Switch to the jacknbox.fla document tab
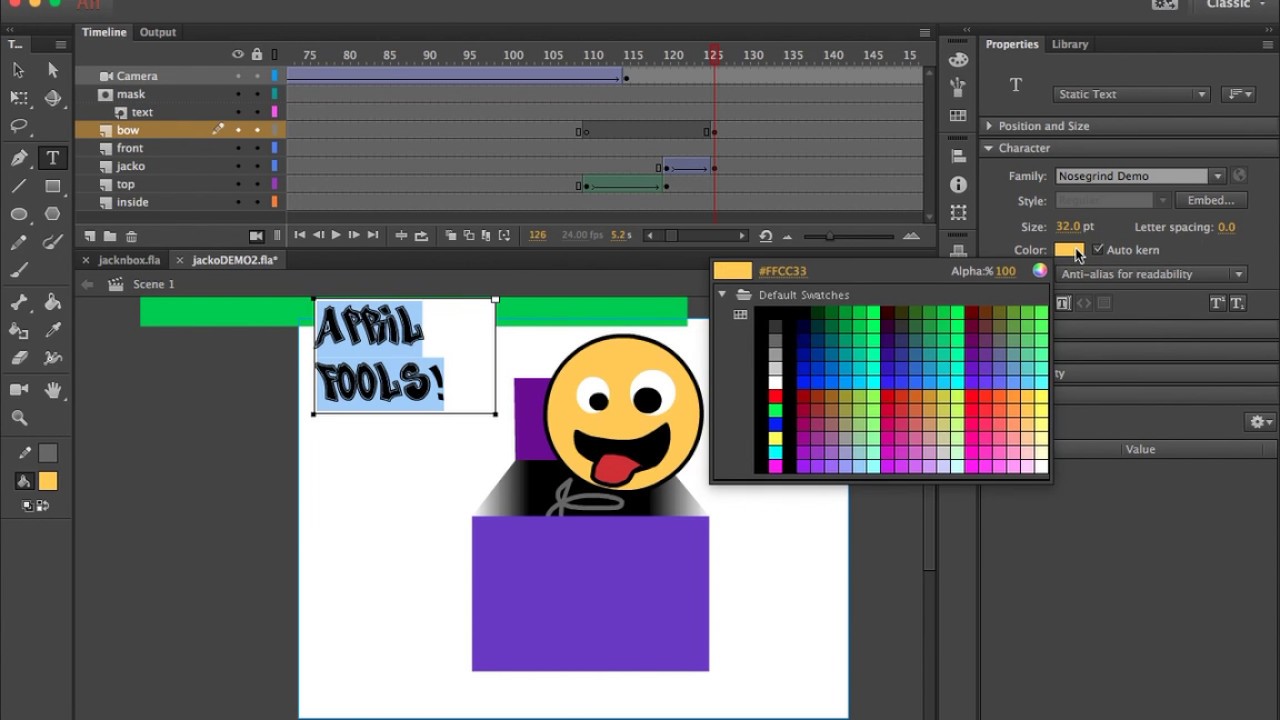1280x720 pixels. tap(129, 260)
